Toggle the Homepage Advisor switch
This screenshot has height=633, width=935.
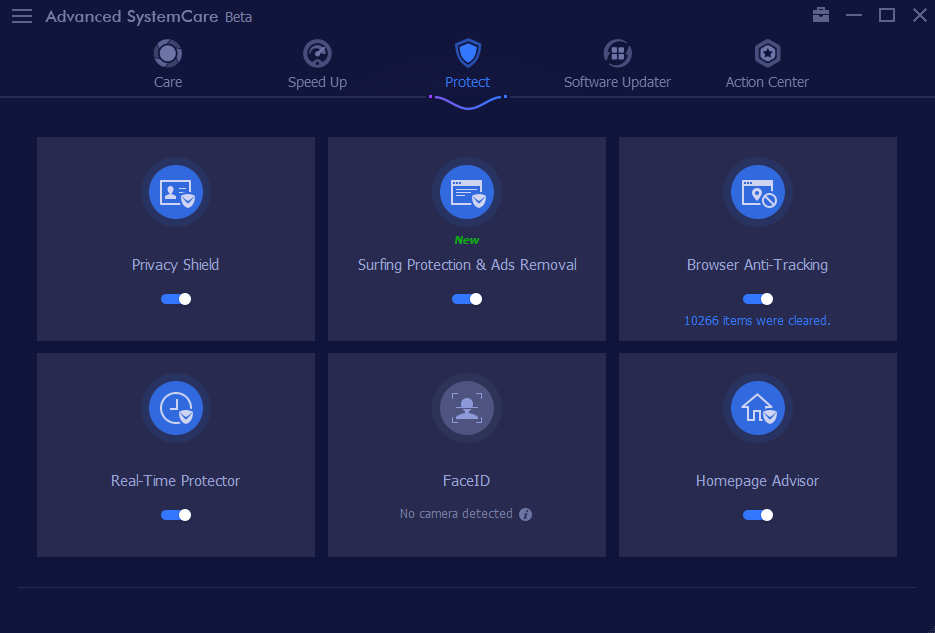point(758,515)
